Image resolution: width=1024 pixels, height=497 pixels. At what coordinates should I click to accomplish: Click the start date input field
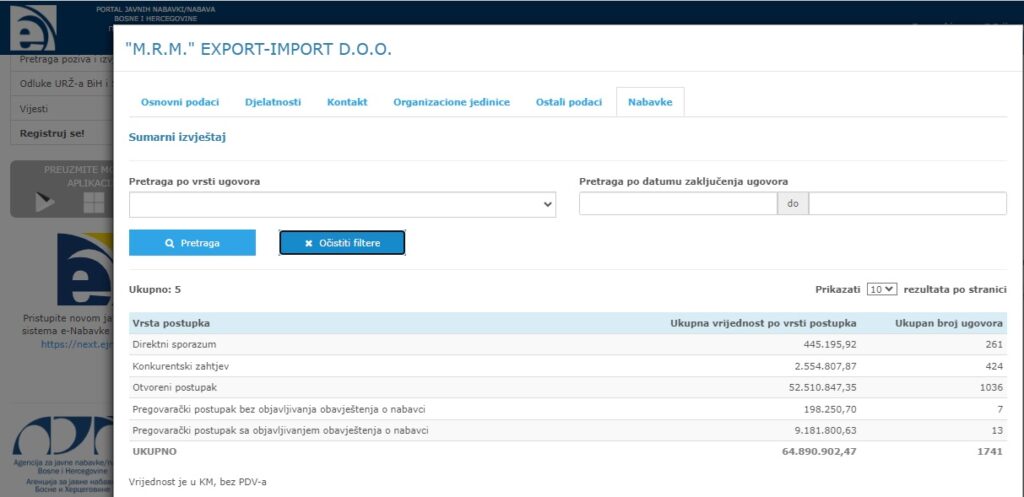(x=678, y=204)
